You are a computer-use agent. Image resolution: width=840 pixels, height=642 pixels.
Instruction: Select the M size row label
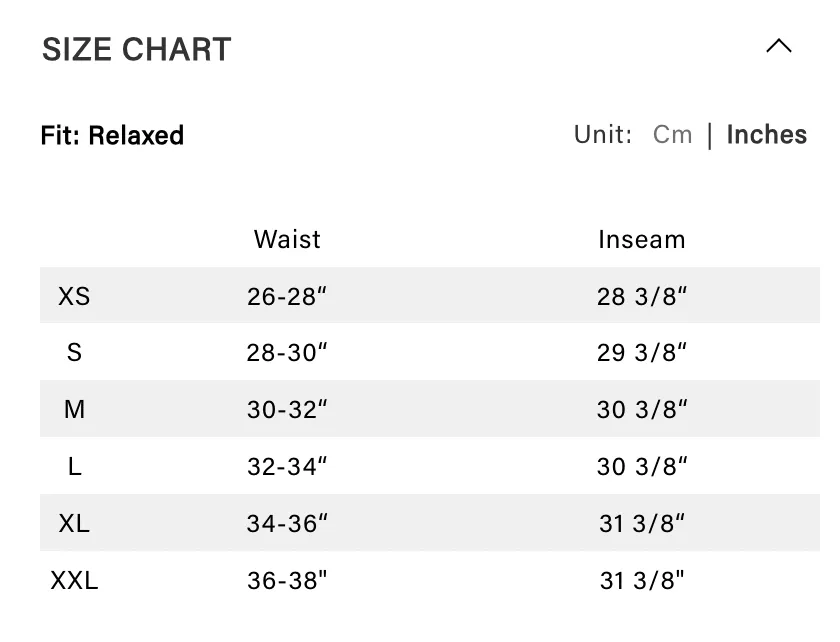coord(74,409)
